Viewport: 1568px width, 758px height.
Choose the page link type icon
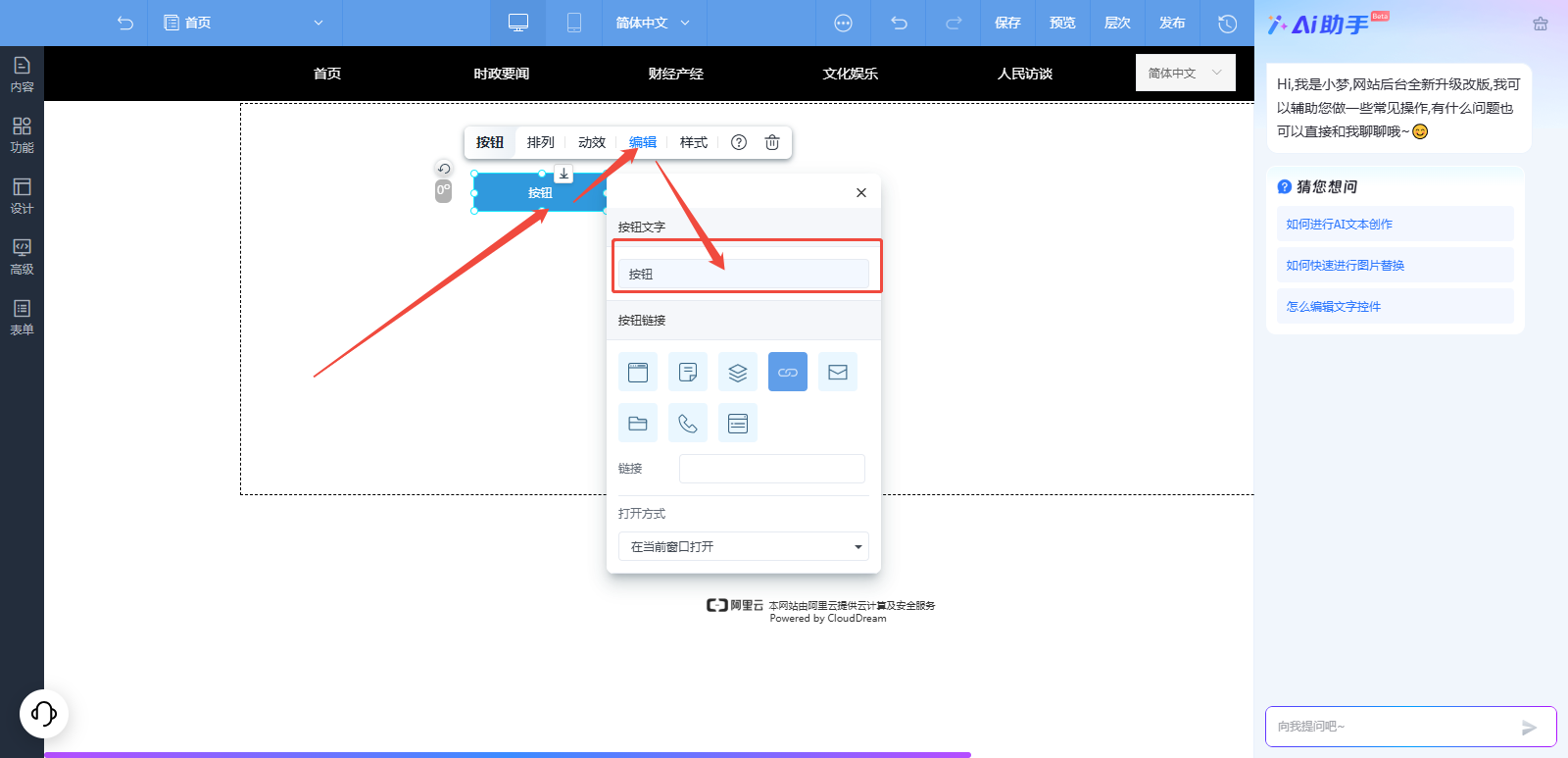(x=638, y=372)
